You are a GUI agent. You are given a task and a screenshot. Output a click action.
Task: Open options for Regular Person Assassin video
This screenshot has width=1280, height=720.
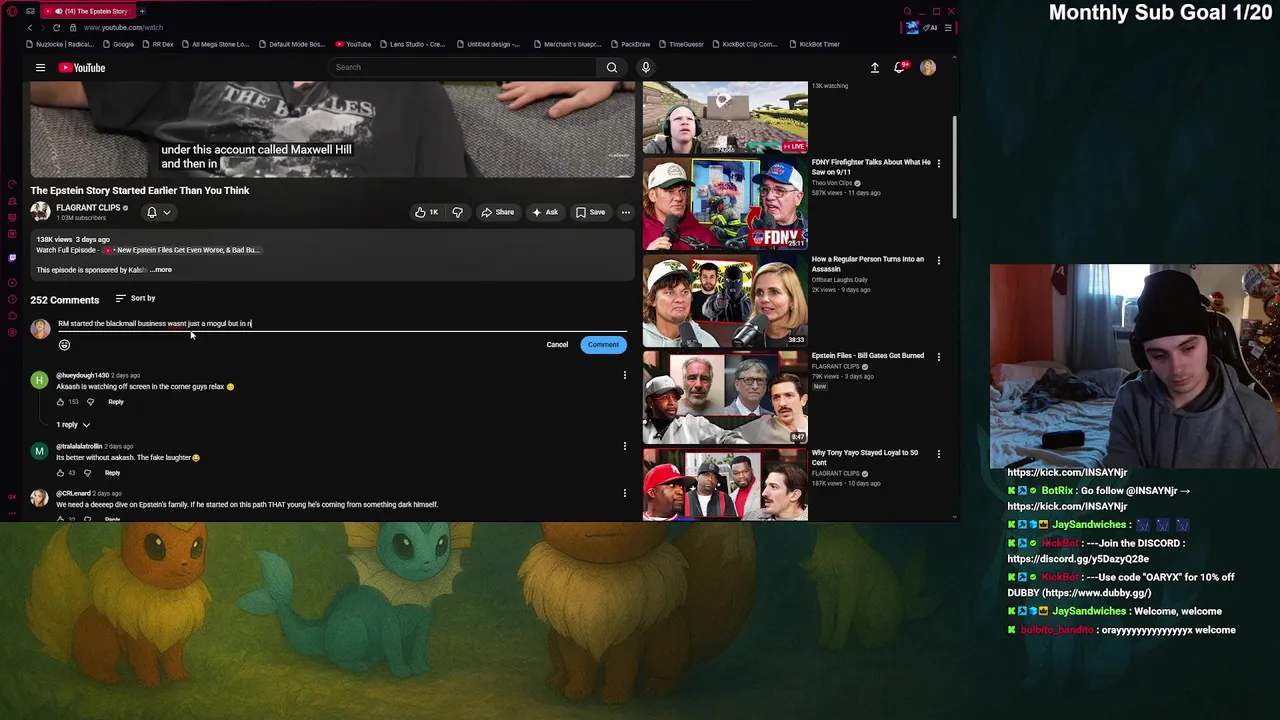tap(938, 260)
